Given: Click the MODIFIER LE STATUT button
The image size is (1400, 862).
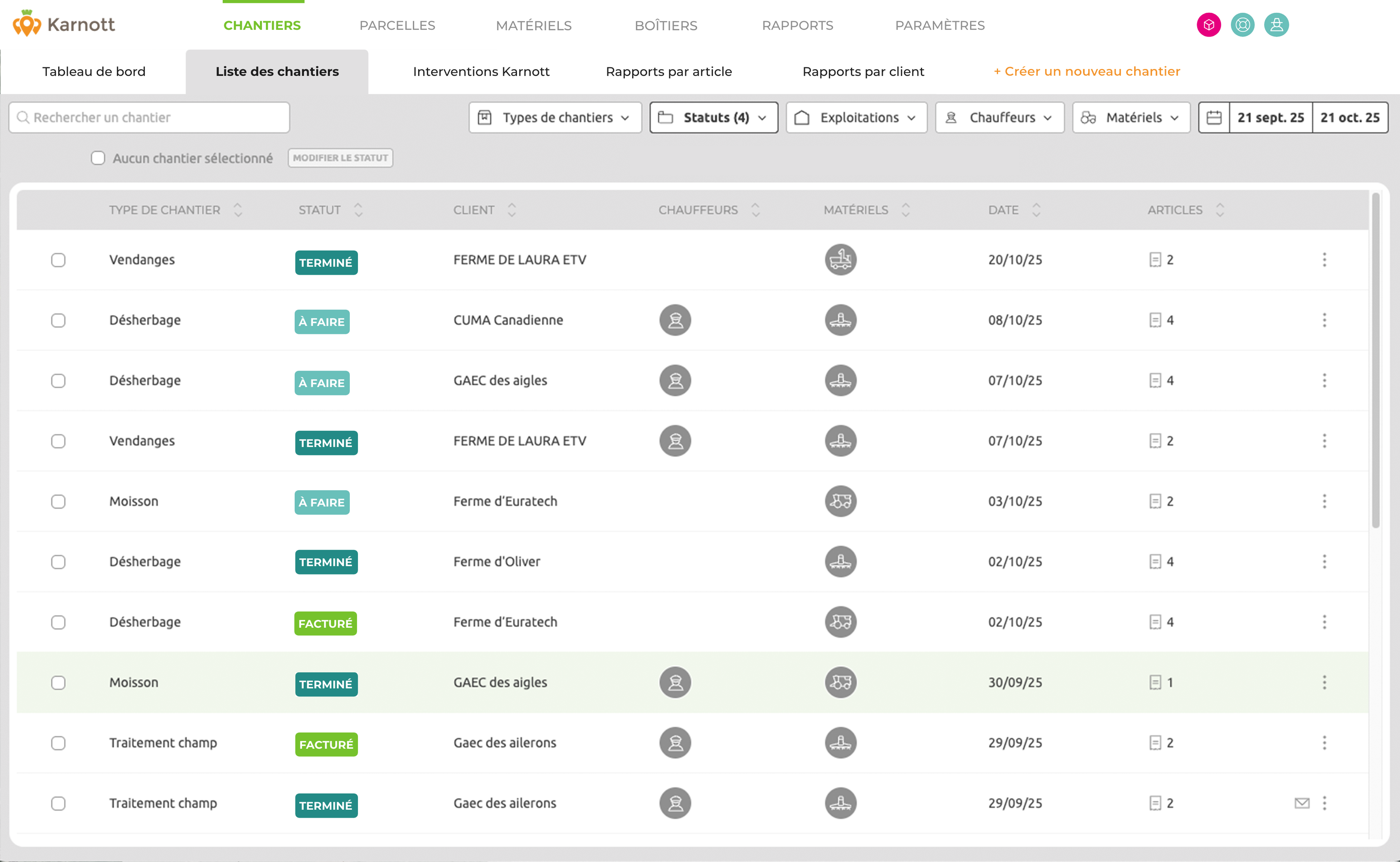Looking at the screenshot, I should click(340, 158).
